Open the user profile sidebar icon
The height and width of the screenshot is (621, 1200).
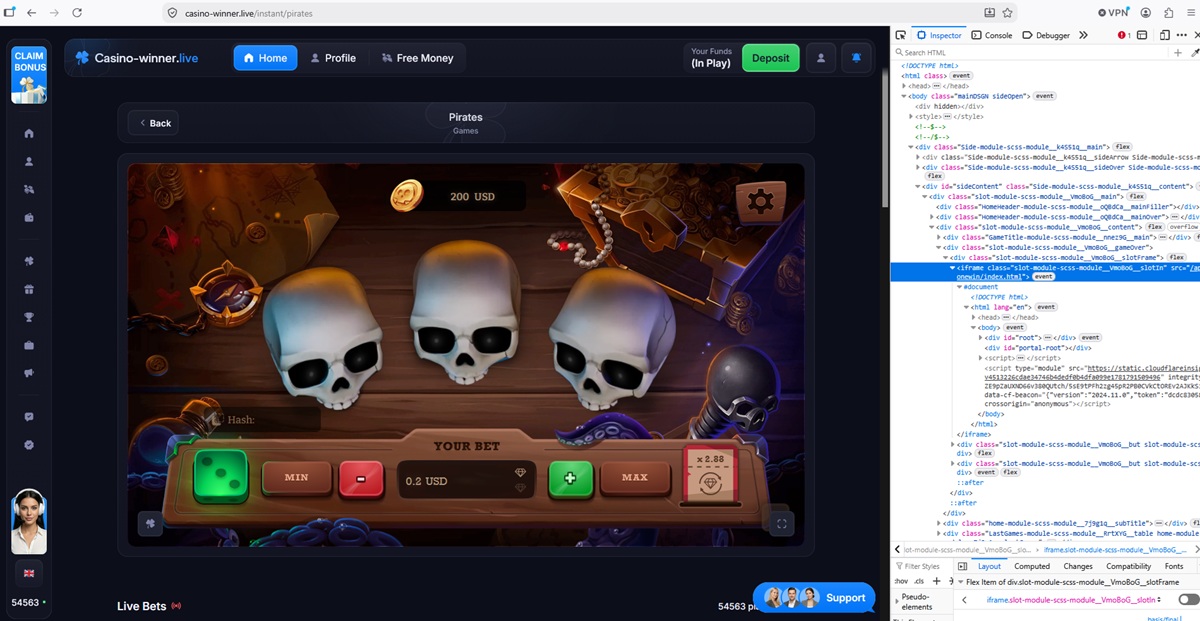pyautogui.click(x=29, y=161)
